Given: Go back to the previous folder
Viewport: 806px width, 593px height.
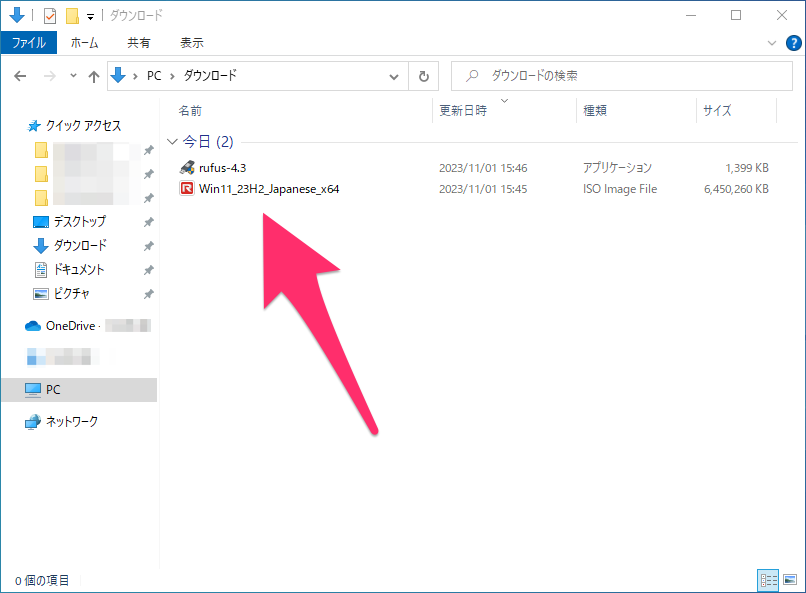Looking at the screenshot, I should pos(21,75).
